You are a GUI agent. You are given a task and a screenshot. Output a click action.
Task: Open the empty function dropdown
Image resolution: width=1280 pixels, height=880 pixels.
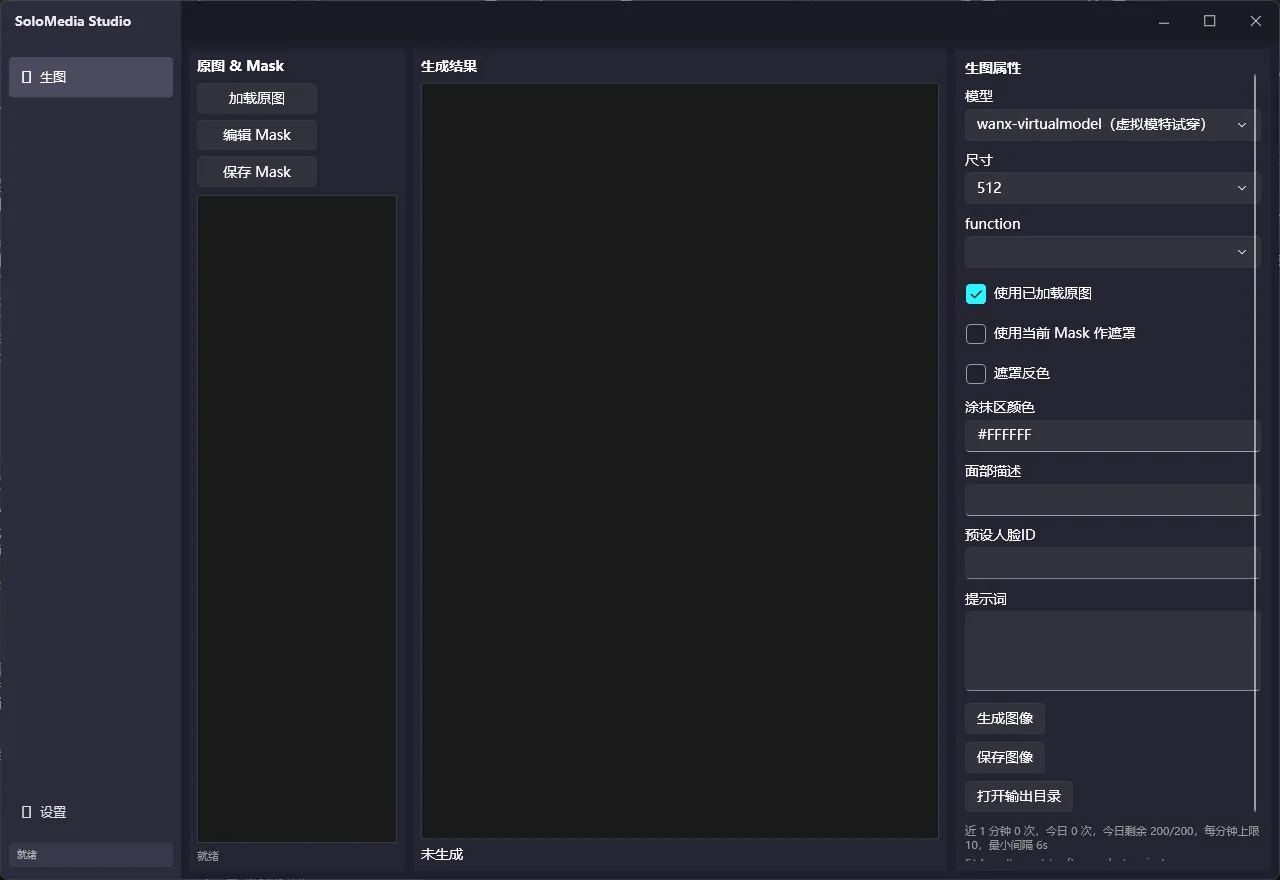(x=1112, y=252)
